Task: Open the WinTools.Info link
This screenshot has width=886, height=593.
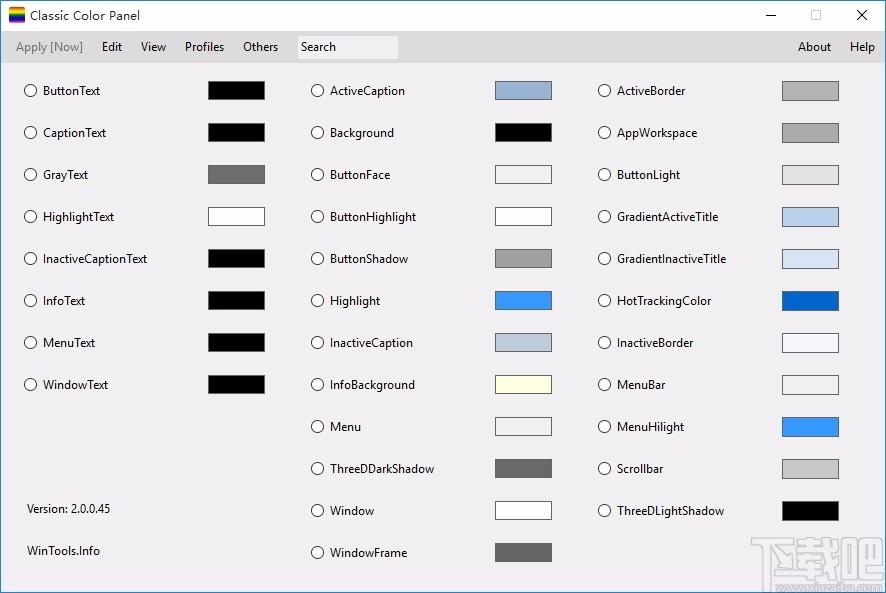Action: (x=63, y=551)
